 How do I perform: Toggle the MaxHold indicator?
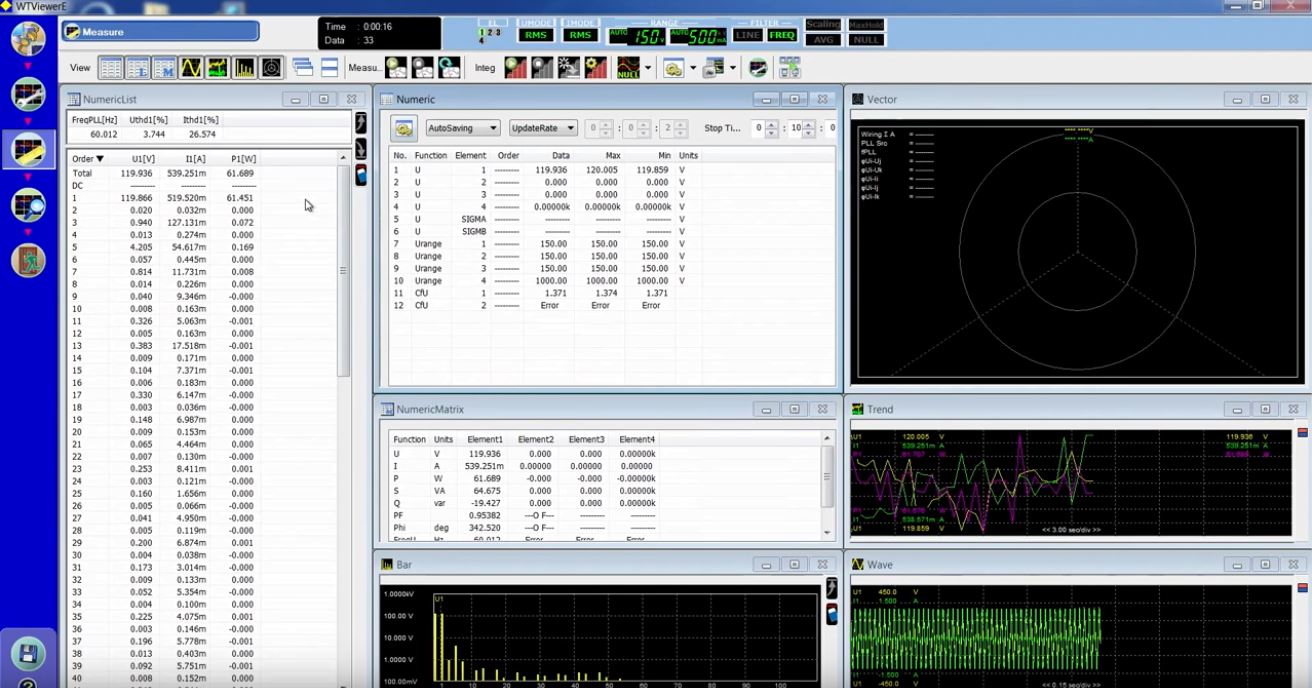866,24
